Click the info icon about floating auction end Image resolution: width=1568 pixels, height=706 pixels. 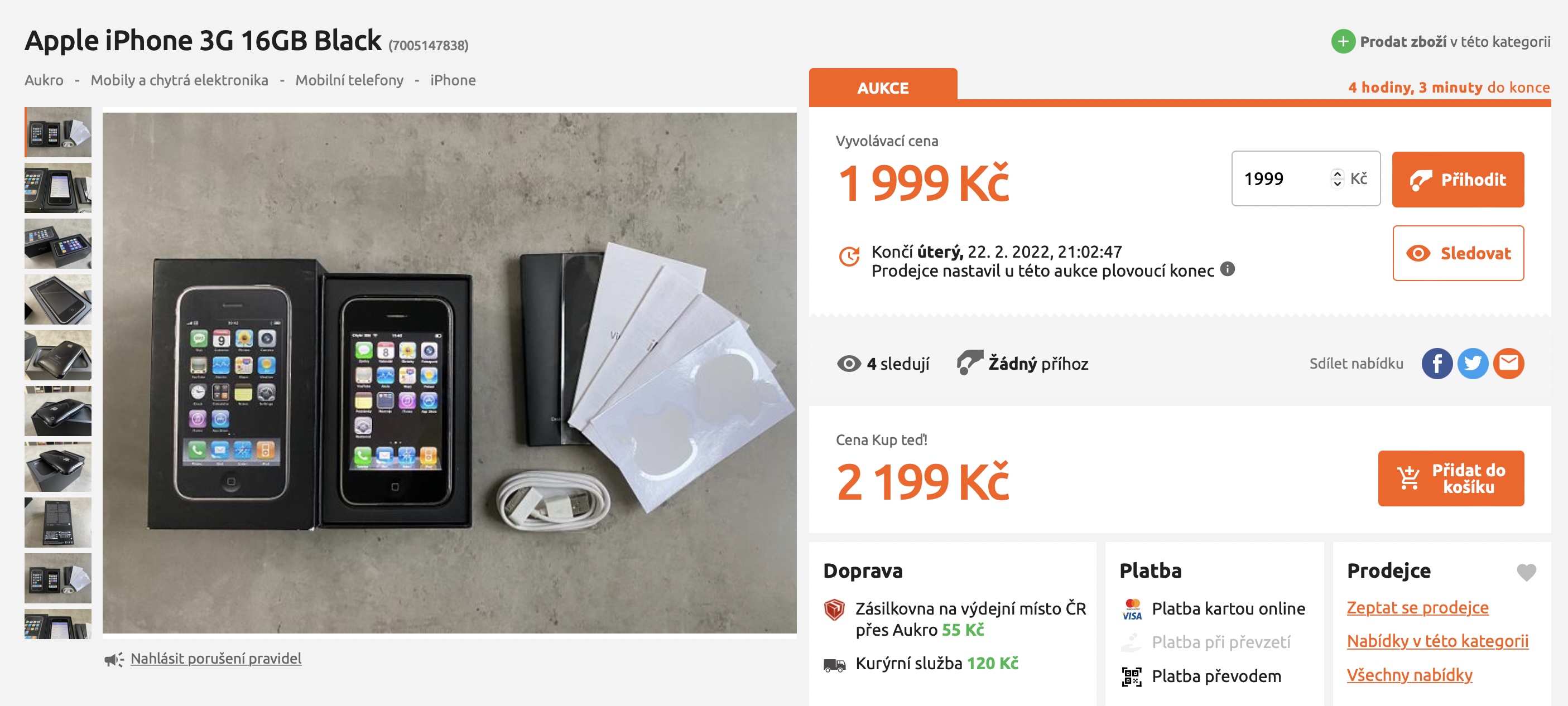[x=1228, y=269]
